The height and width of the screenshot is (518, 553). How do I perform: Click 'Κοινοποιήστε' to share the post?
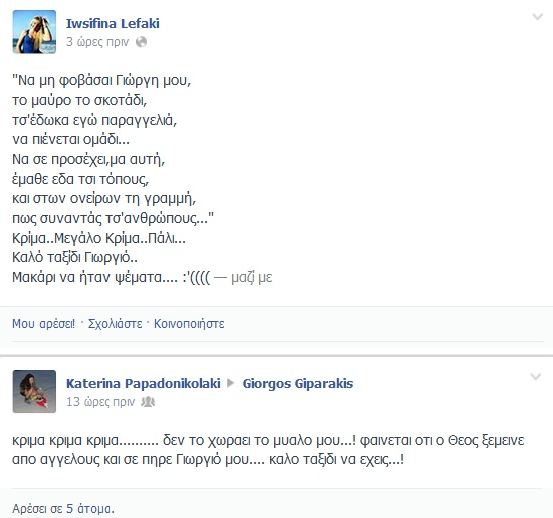[189, 323]
